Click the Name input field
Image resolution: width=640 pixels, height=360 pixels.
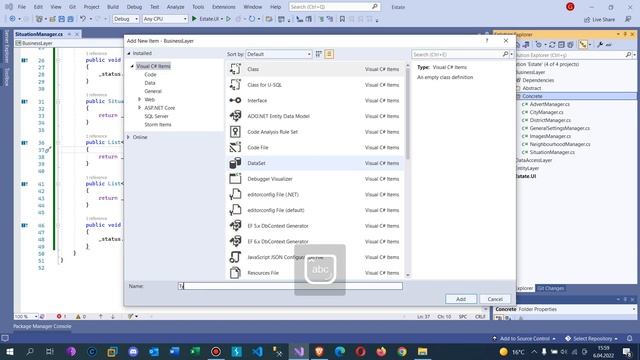pos(290,286)
